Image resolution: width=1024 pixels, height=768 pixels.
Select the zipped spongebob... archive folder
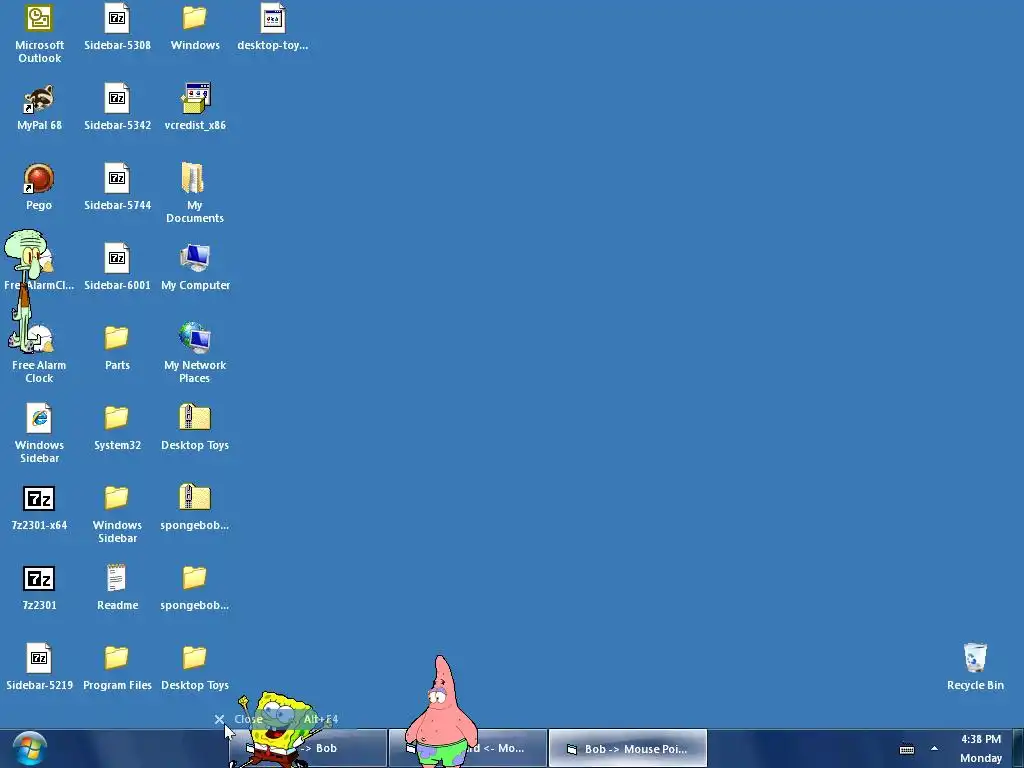pyautogui.click(x=195, y=499)
